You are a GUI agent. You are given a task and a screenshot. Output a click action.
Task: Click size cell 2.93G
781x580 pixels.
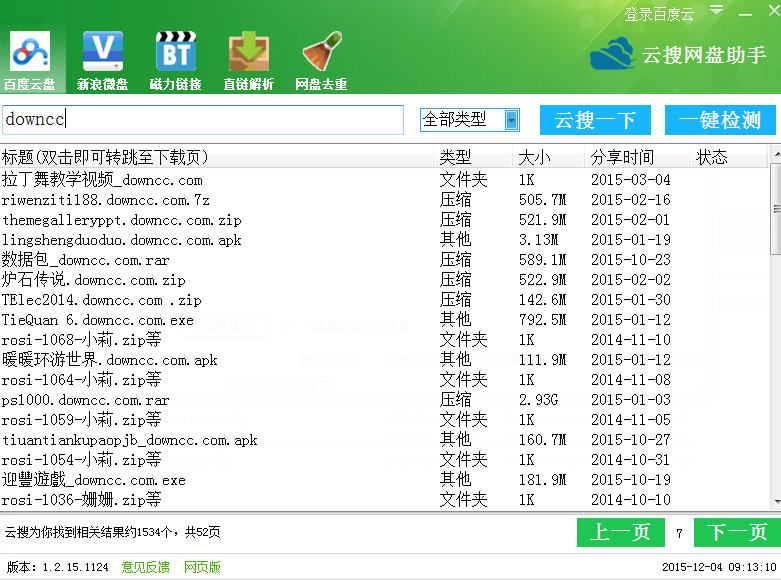[538, 400]
